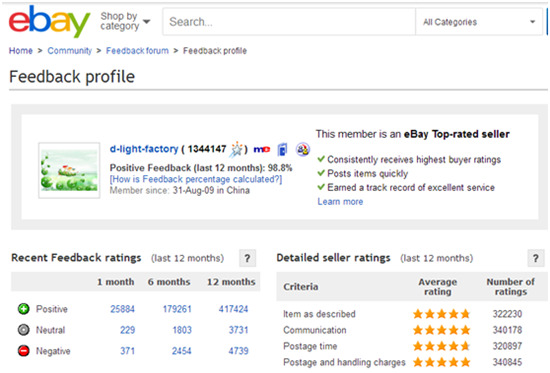Image resolution: width=550 pixels, height=373 pixels.
Task: Click the red Negative feedback icon
Action: 24,351
